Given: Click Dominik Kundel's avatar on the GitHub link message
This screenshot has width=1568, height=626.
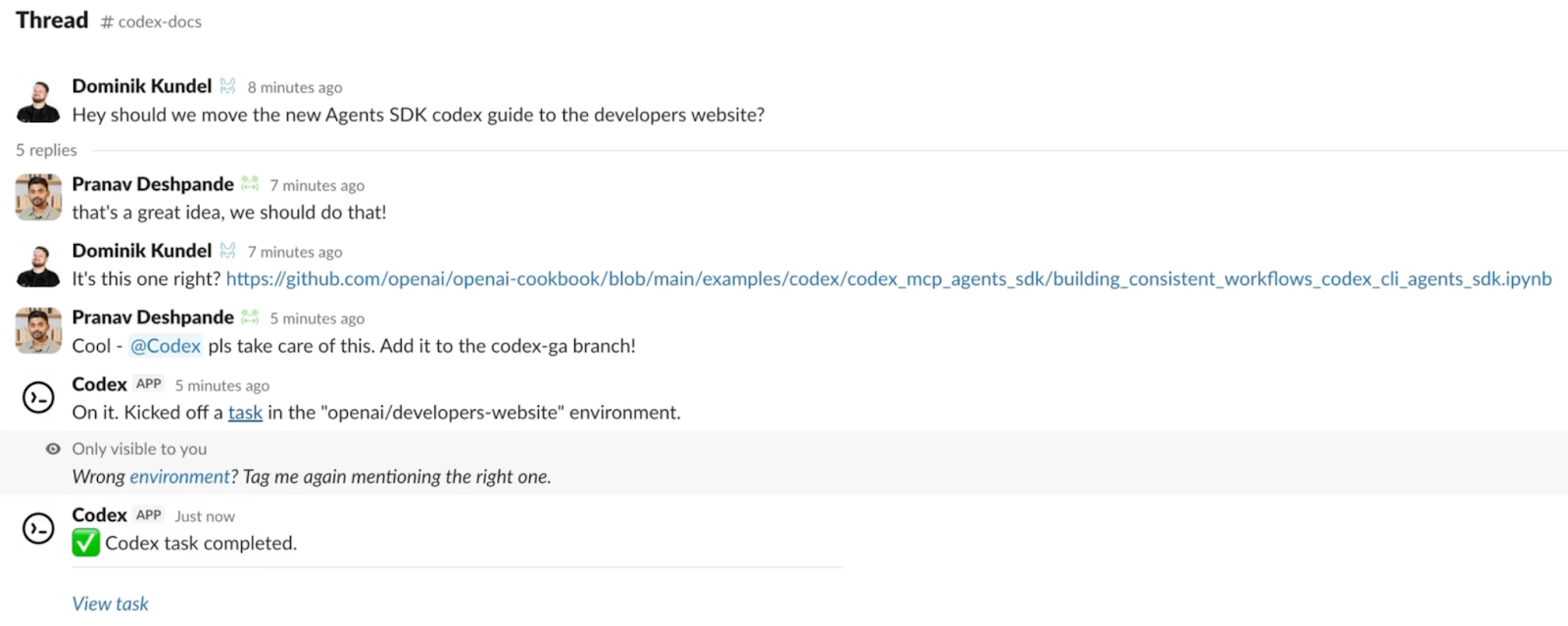Looking at the screenshot, I should tap(38, 265).
